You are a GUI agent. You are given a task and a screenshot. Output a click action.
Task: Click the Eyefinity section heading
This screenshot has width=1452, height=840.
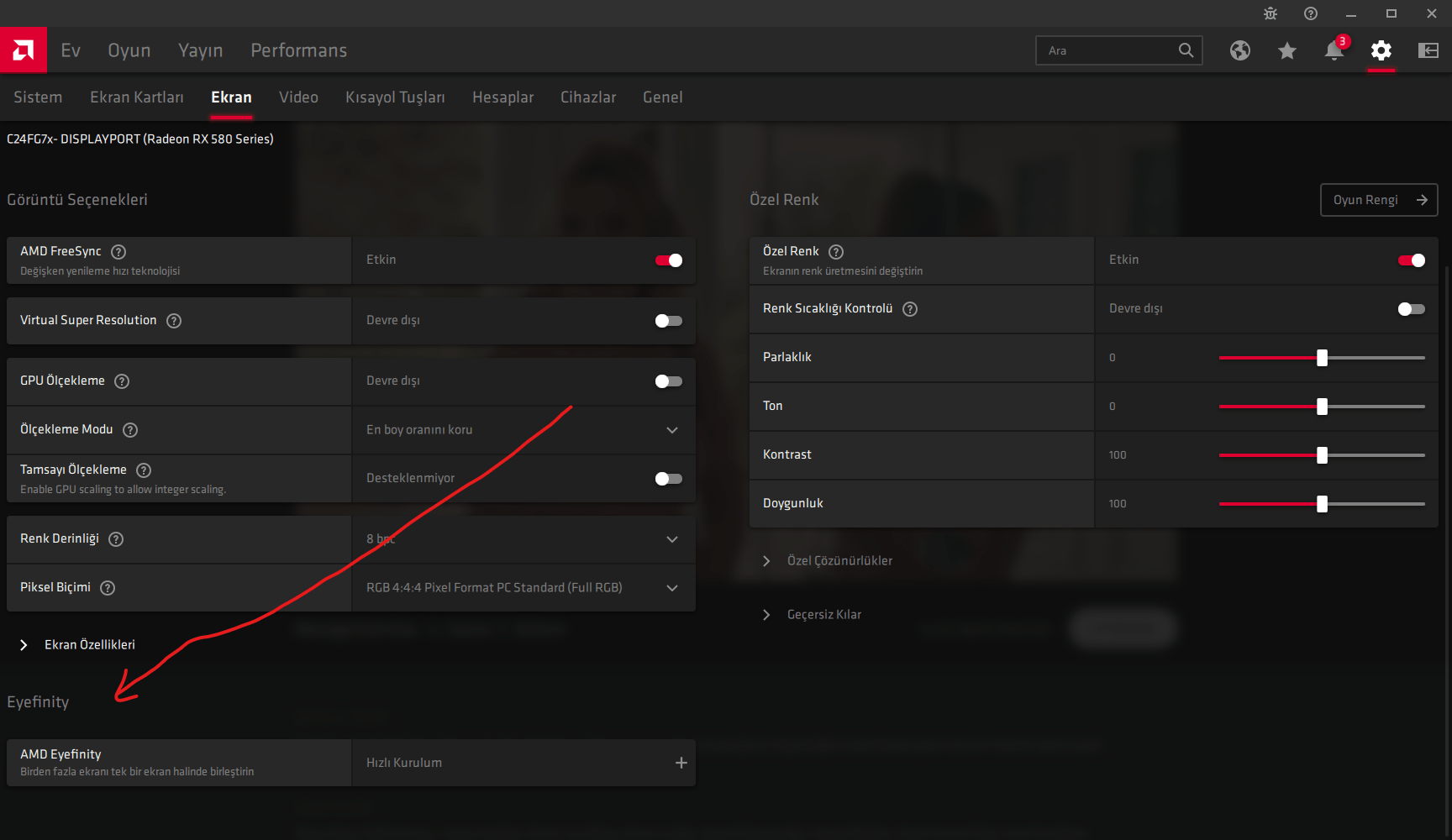point(38,702)
